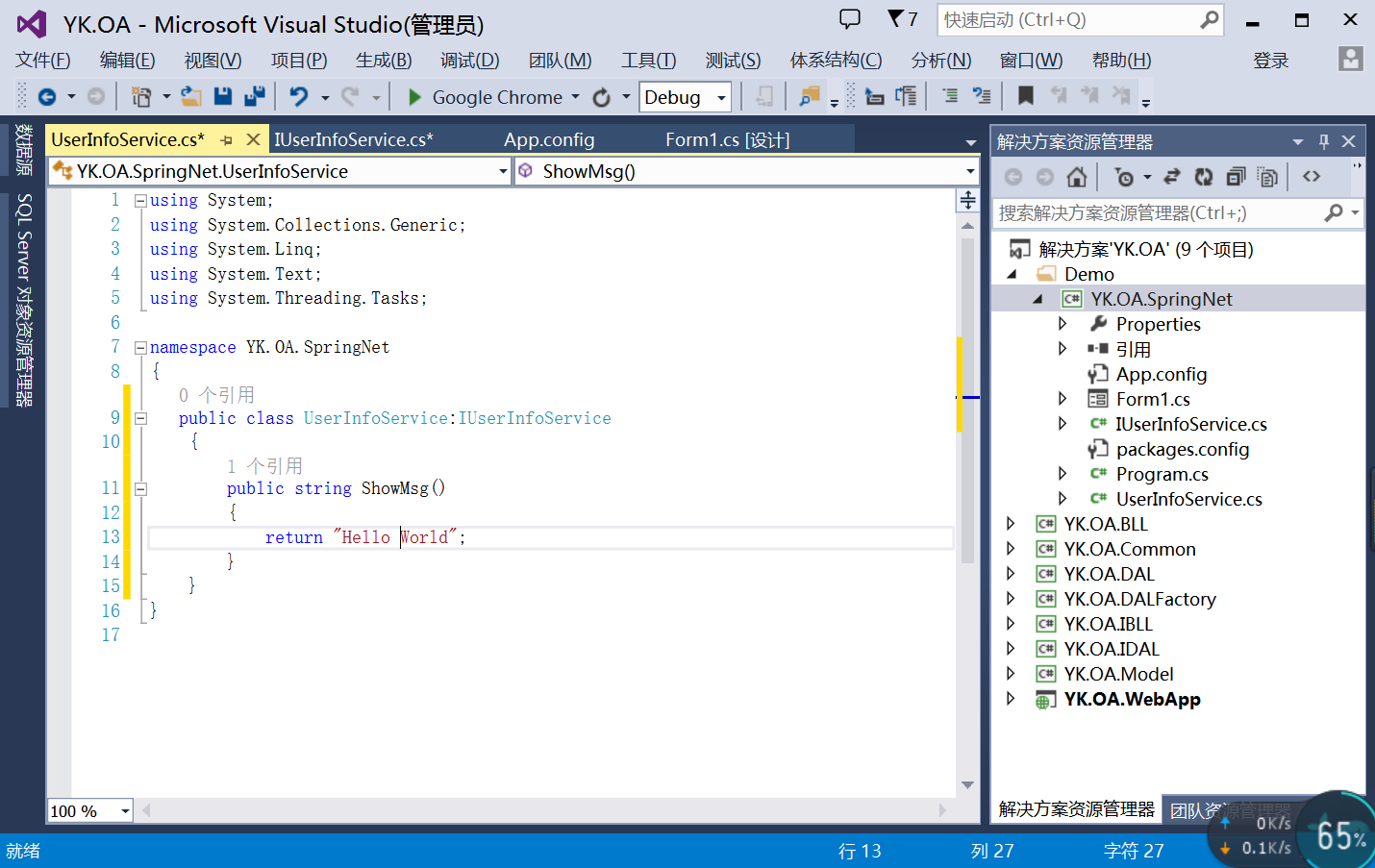The image size is (1375, 868).
Task: Click Show All Files in Solution Explorer
Action: (1268, 177)
